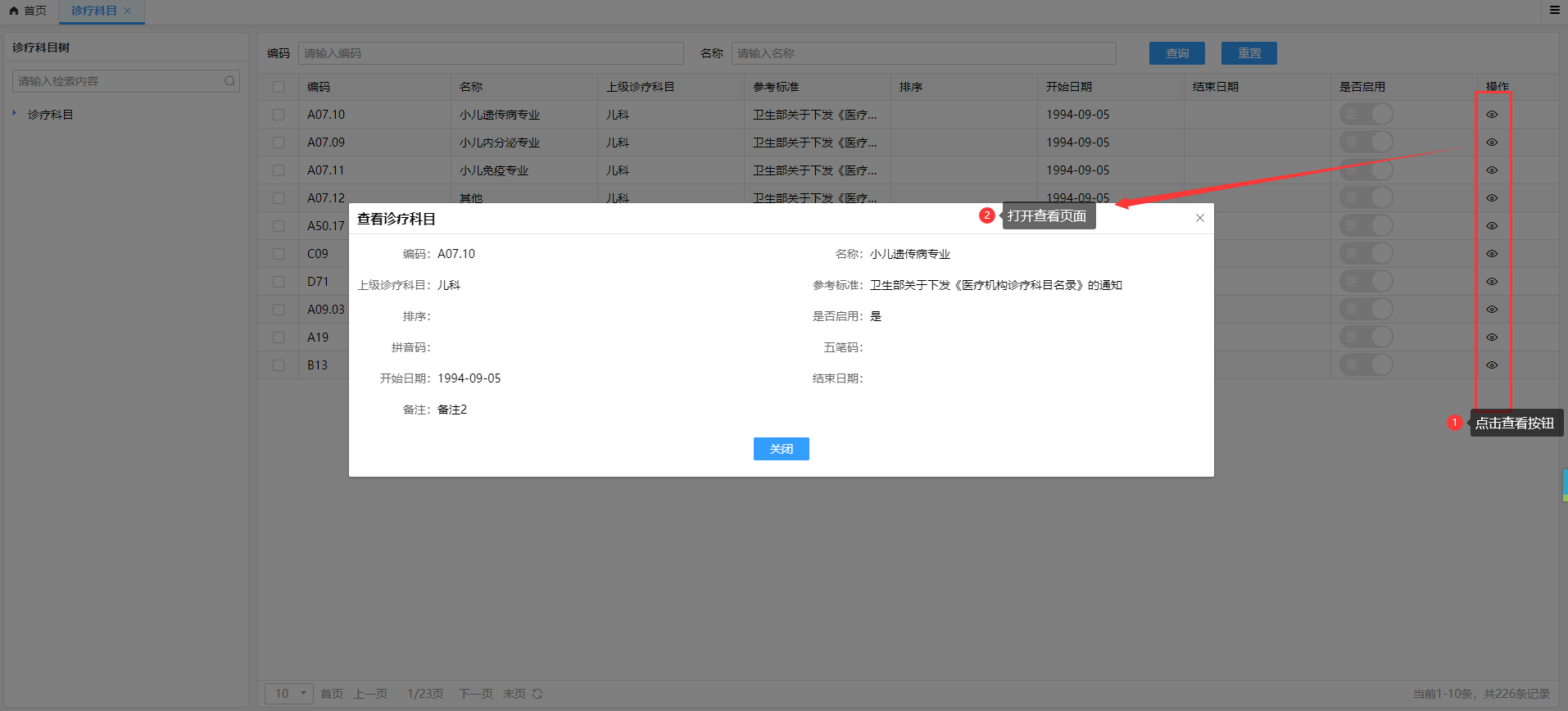Click the search icon in the tree search box
The image size is (1568, 711).
[x=229, y=81]
